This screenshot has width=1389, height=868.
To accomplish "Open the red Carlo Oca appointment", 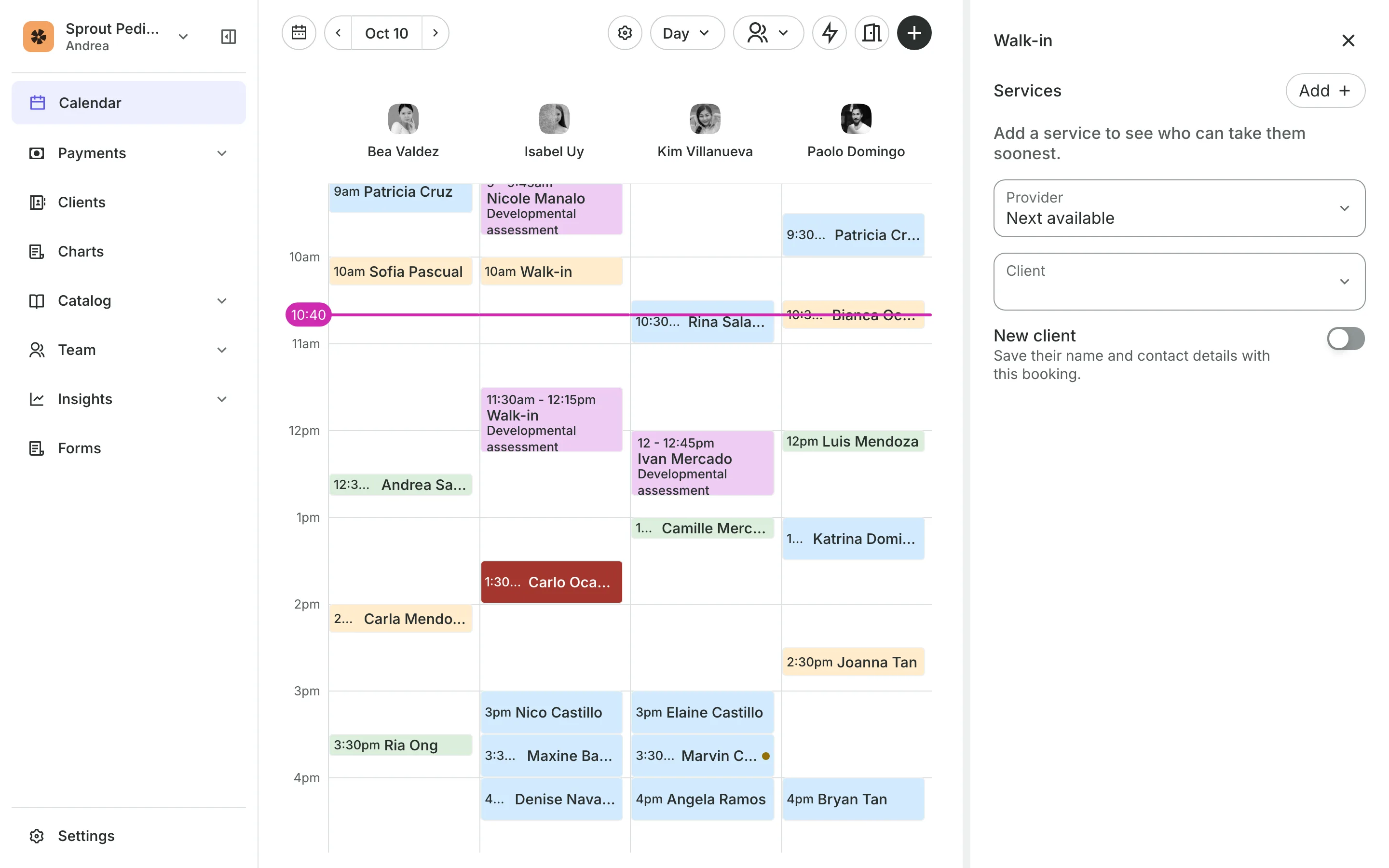I will pos(551,582).
